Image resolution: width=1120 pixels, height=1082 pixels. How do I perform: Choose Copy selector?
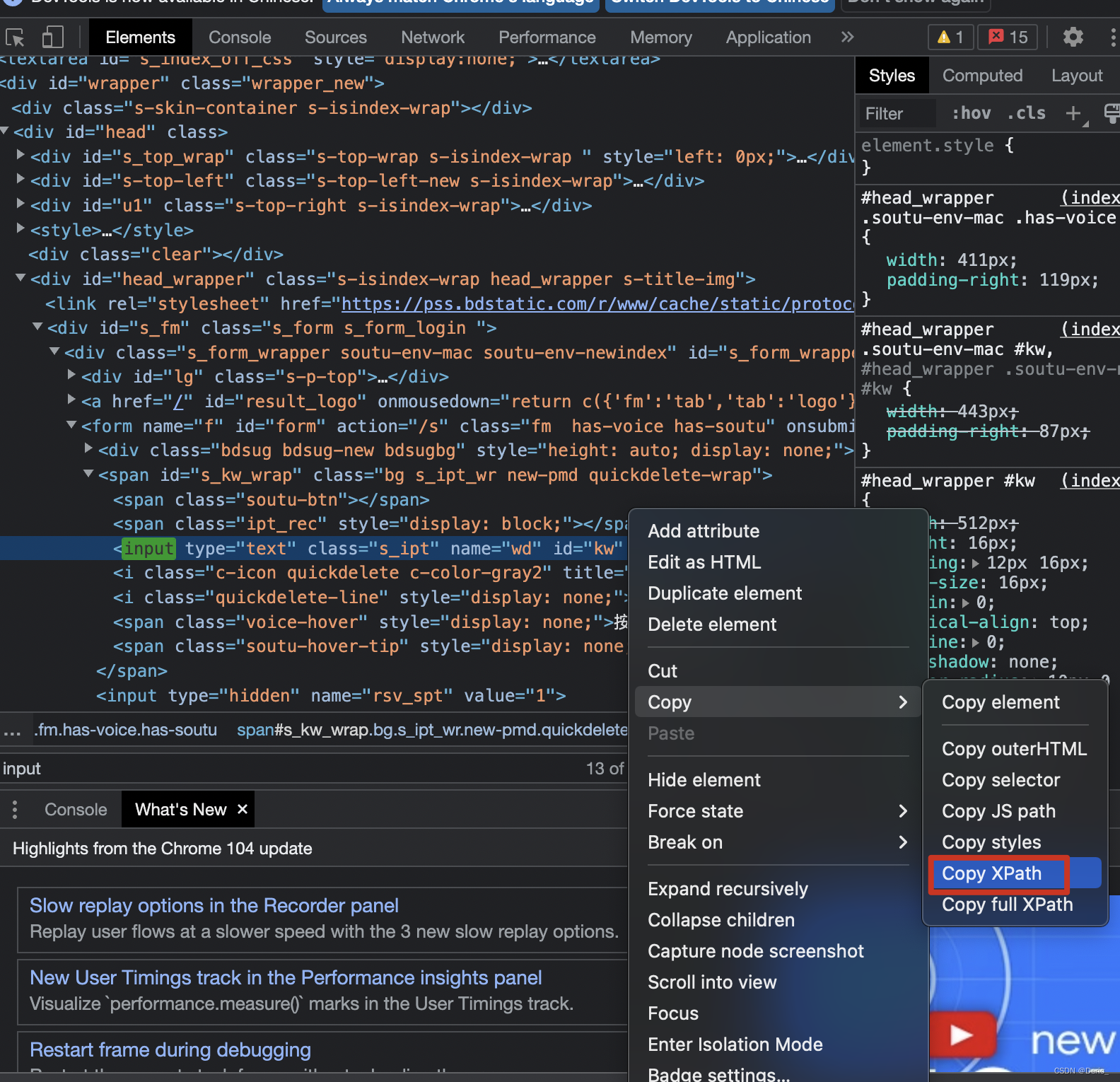(1015, 780)
